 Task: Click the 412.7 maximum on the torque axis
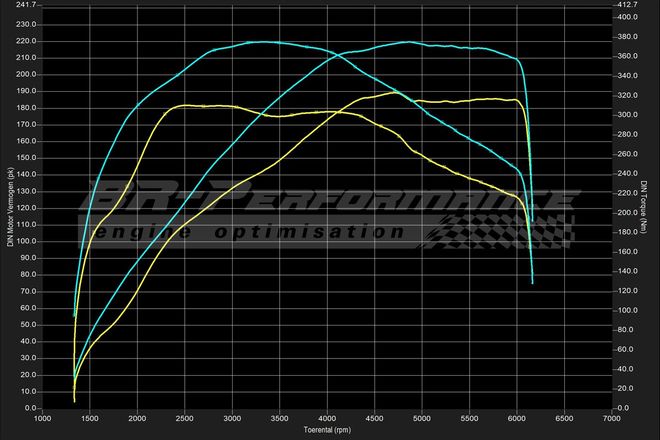pyautogui.click(x=628, y=5)
